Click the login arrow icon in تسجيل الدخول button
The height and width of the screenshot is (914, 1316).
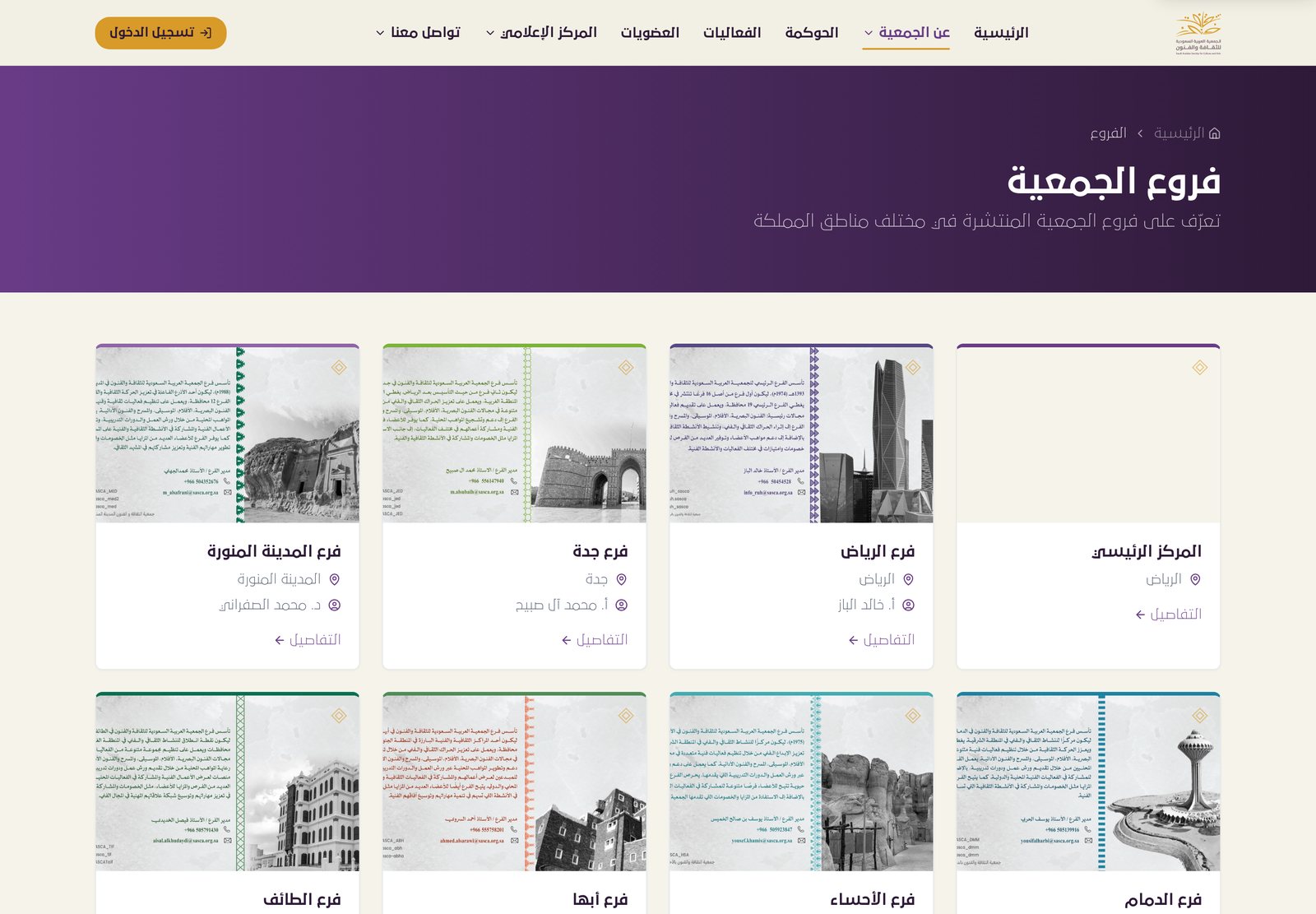tap(206, 33)
